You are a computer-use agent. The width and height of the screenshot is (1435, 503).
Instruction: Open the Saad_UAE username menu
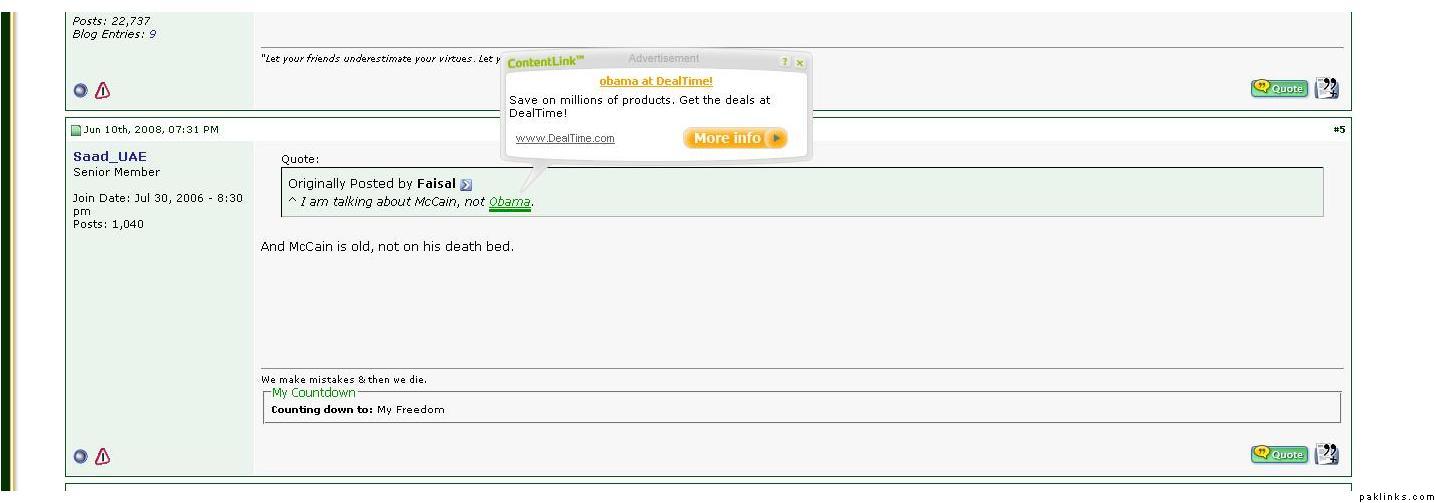[110, 156]
